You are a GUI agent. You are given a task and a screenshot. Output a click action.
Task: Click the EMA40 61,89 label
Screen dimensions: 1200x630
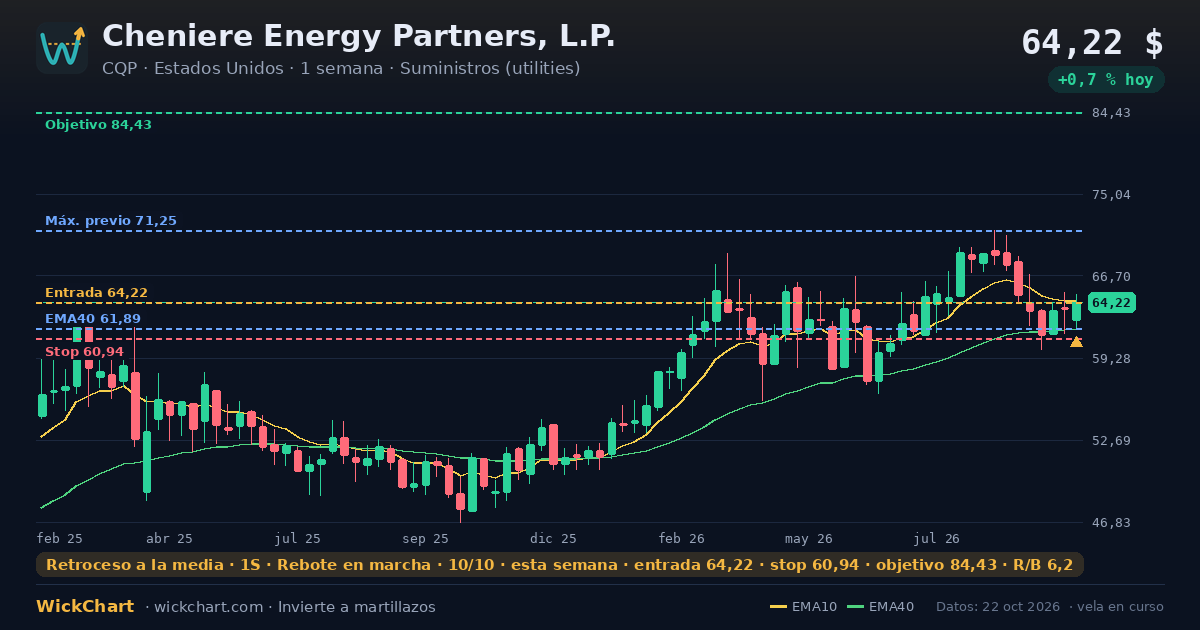pyautogui.click(x=93, y=319)
